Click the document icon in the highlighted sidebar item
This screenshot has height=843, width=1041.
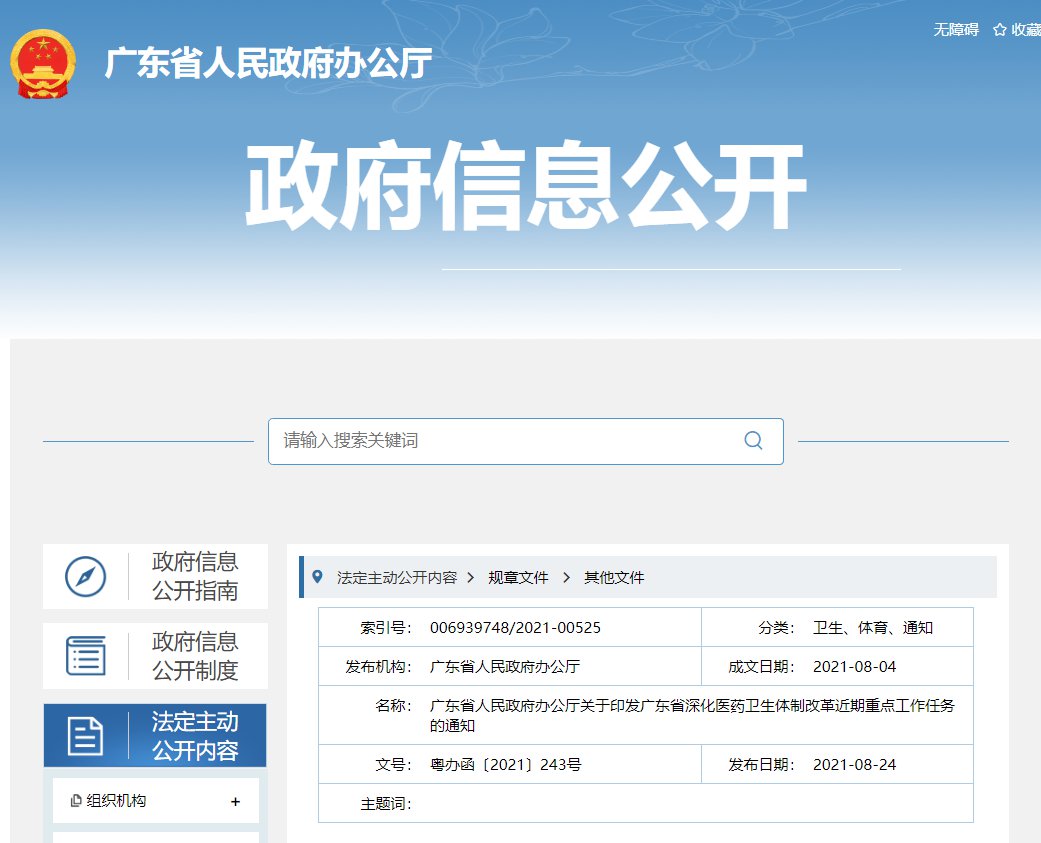point(85,736)
